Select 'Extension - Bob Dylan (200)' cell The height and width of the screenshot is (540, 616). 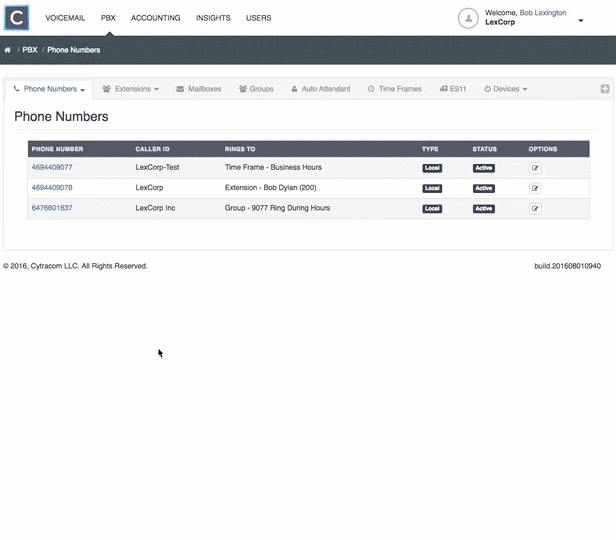tap(271, 188)
